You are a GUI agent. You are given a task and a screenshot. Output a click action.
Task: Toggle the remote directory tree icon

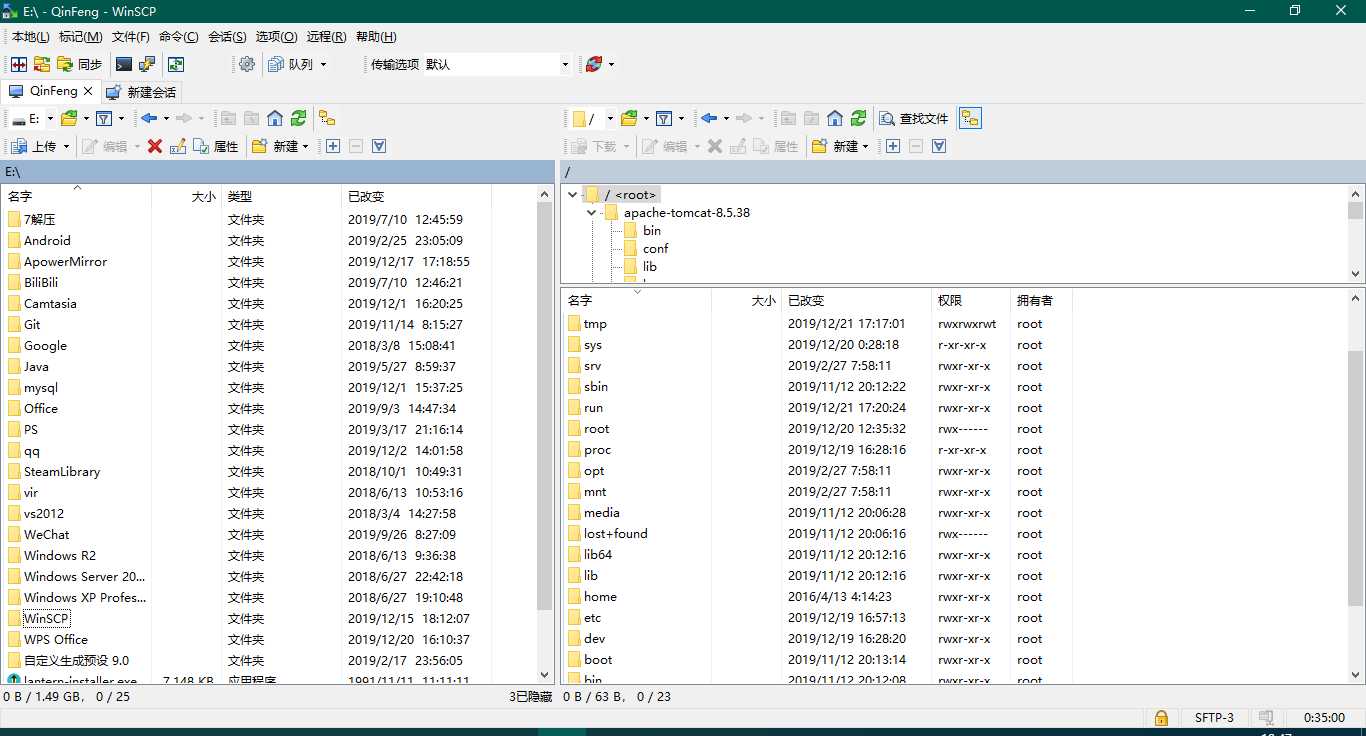point(970,118)
